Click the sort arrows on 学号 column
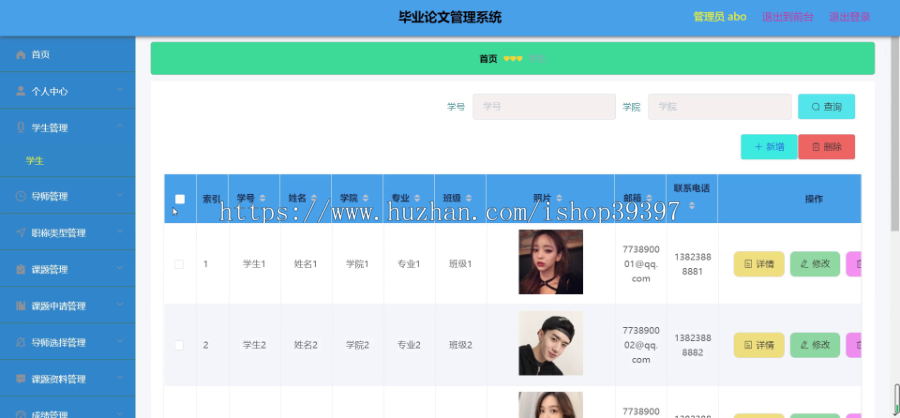The height and width of the screenshot is (418, 900). click(262, 198)
